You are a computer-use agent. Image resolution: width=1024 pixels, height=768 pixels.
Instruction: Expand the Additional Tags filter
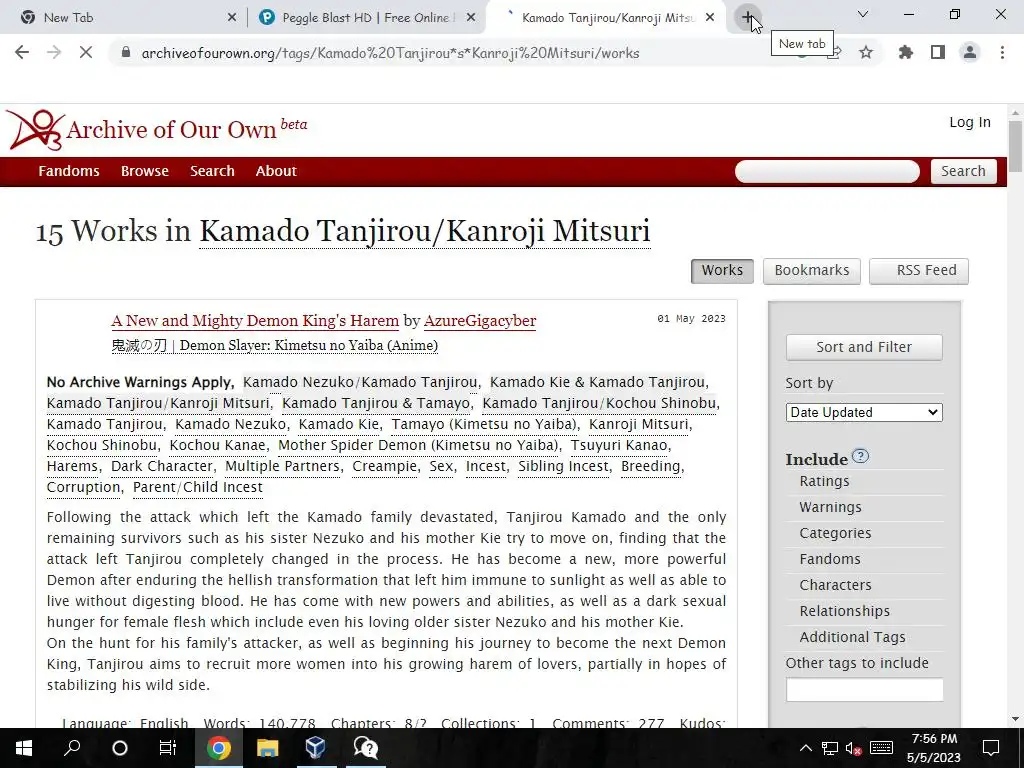[x=852, y=637]
